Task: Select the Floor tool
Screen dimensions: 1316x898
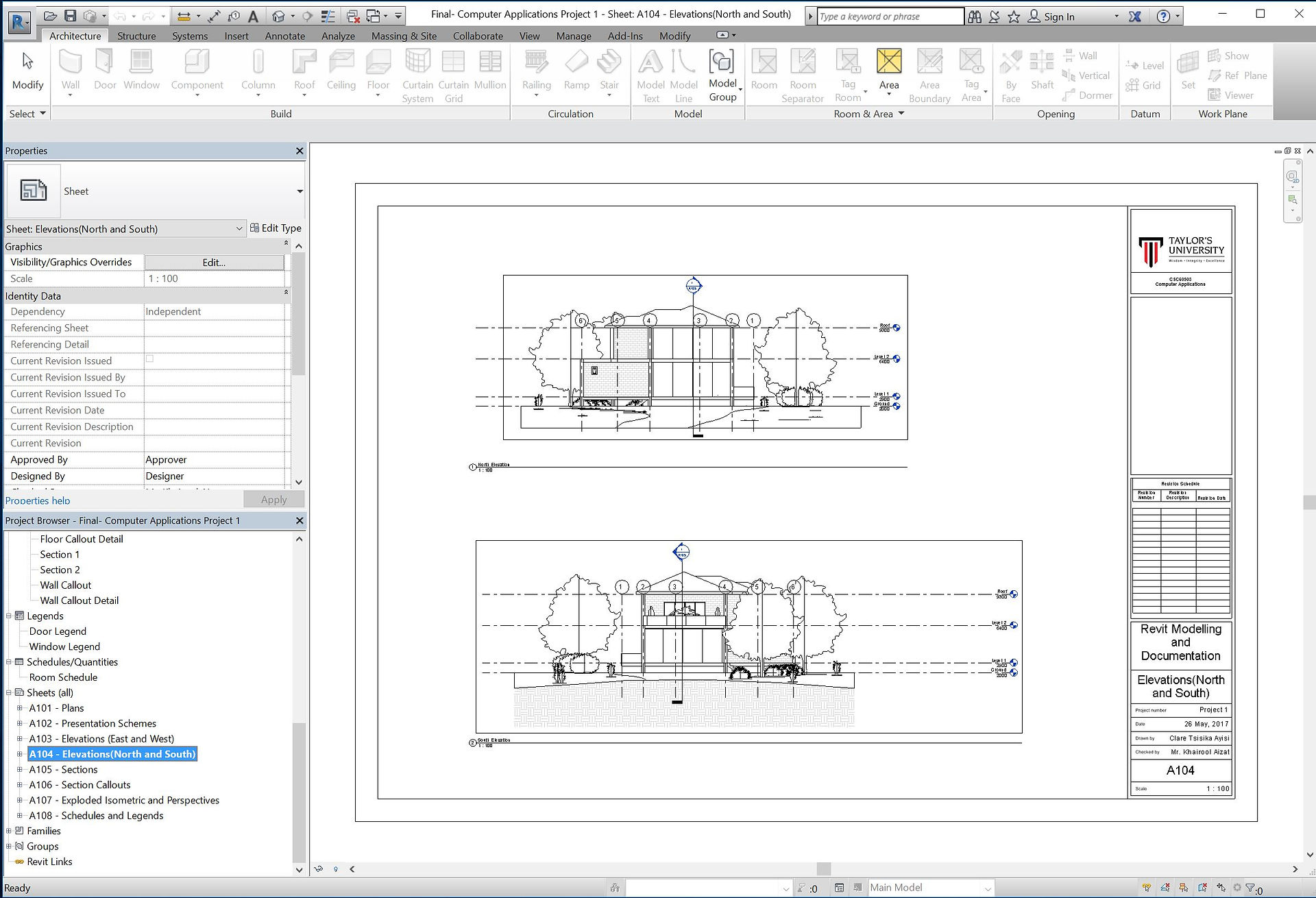Action: coord(378,71)
